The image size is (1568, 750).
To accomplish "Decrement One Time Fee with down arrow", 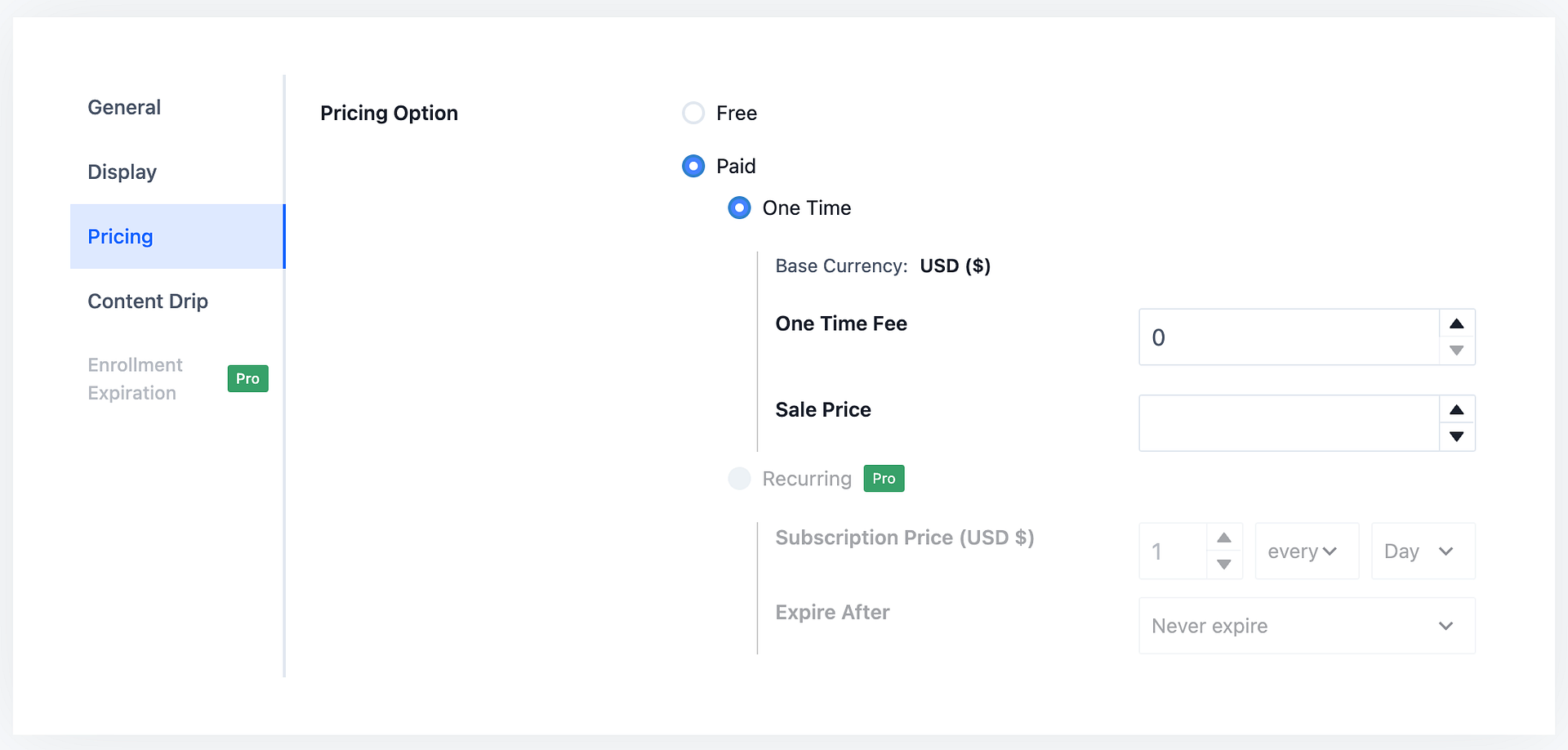I will tap(1457, 350).
